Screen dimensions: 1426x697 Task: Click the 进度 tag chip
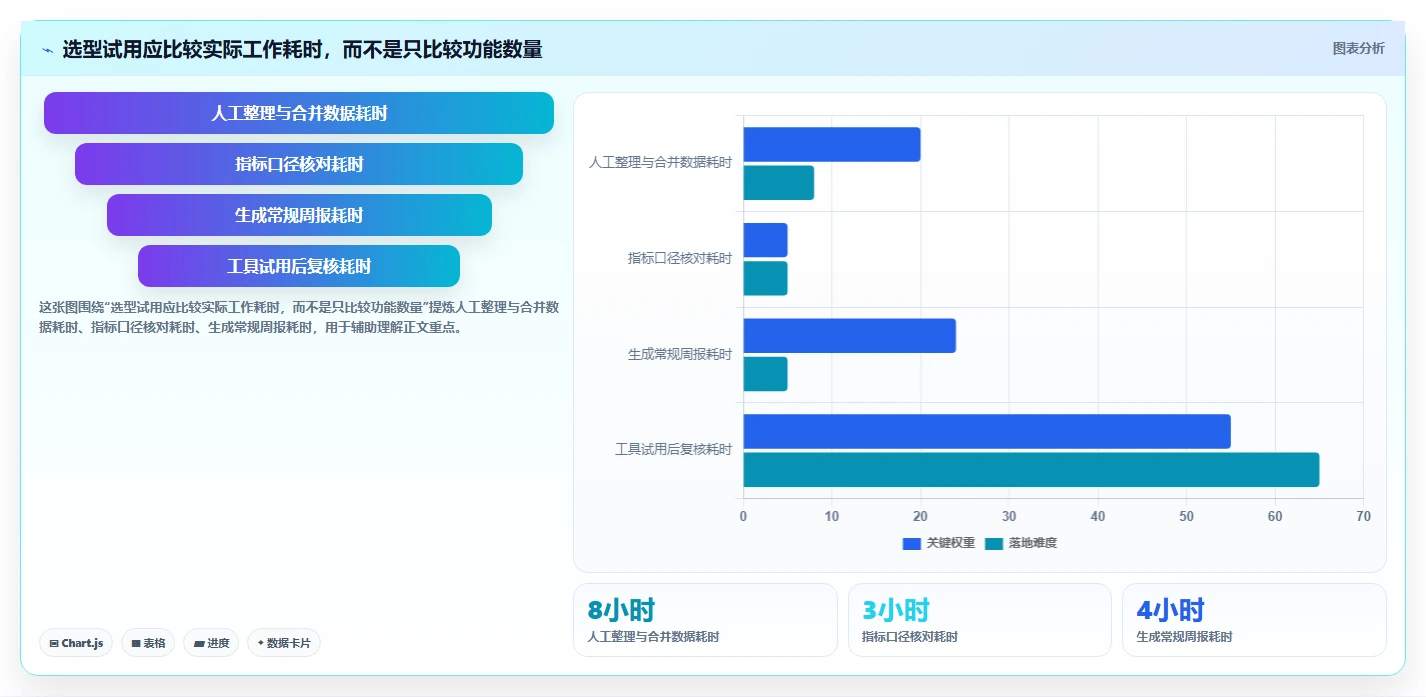tap(211, 643)
